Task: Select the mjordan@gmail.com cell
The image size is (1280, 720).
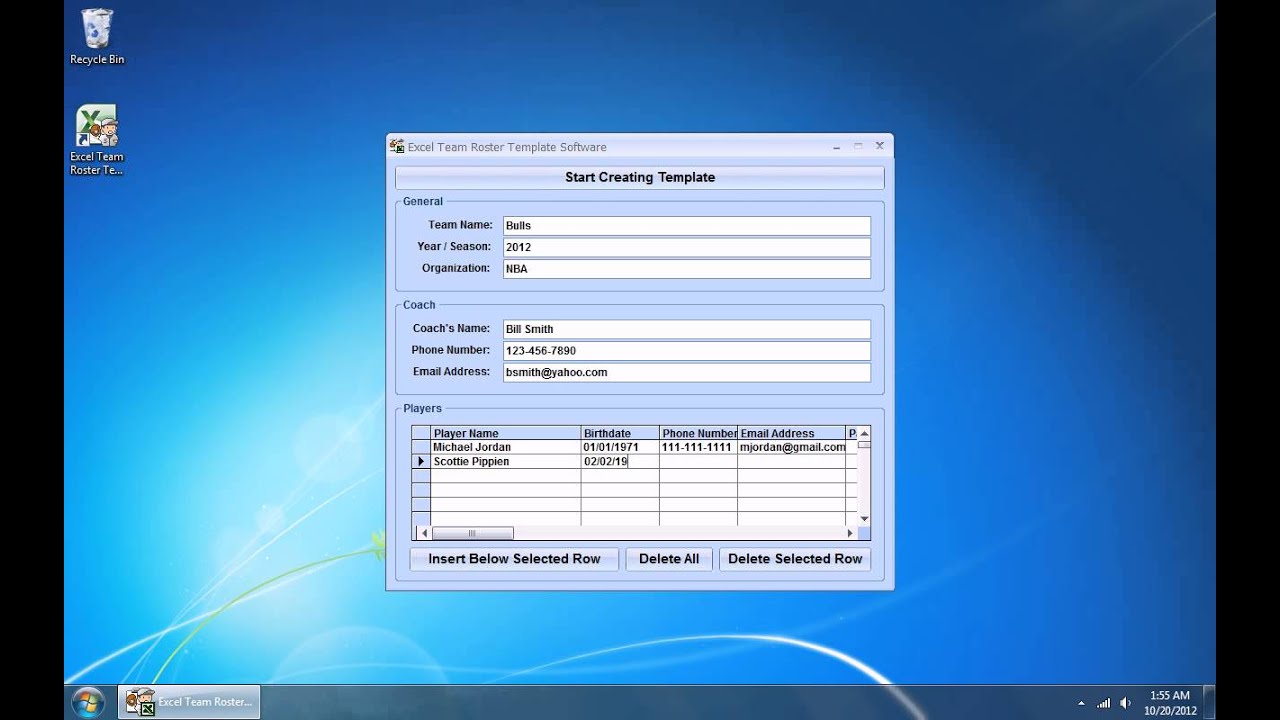Action: 792,447
